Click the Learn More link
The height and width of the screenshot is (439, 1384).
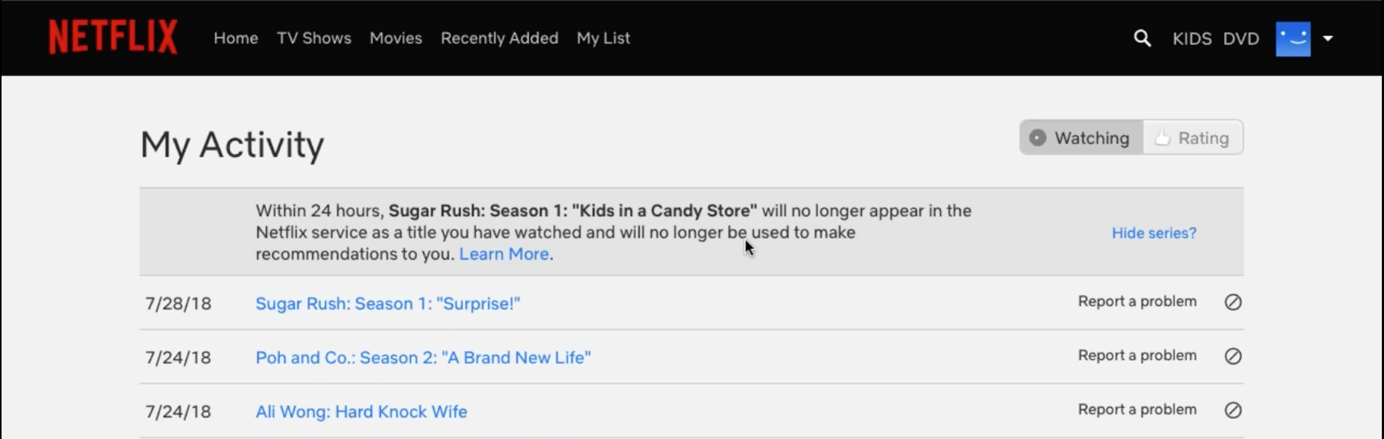coord(503,254)
